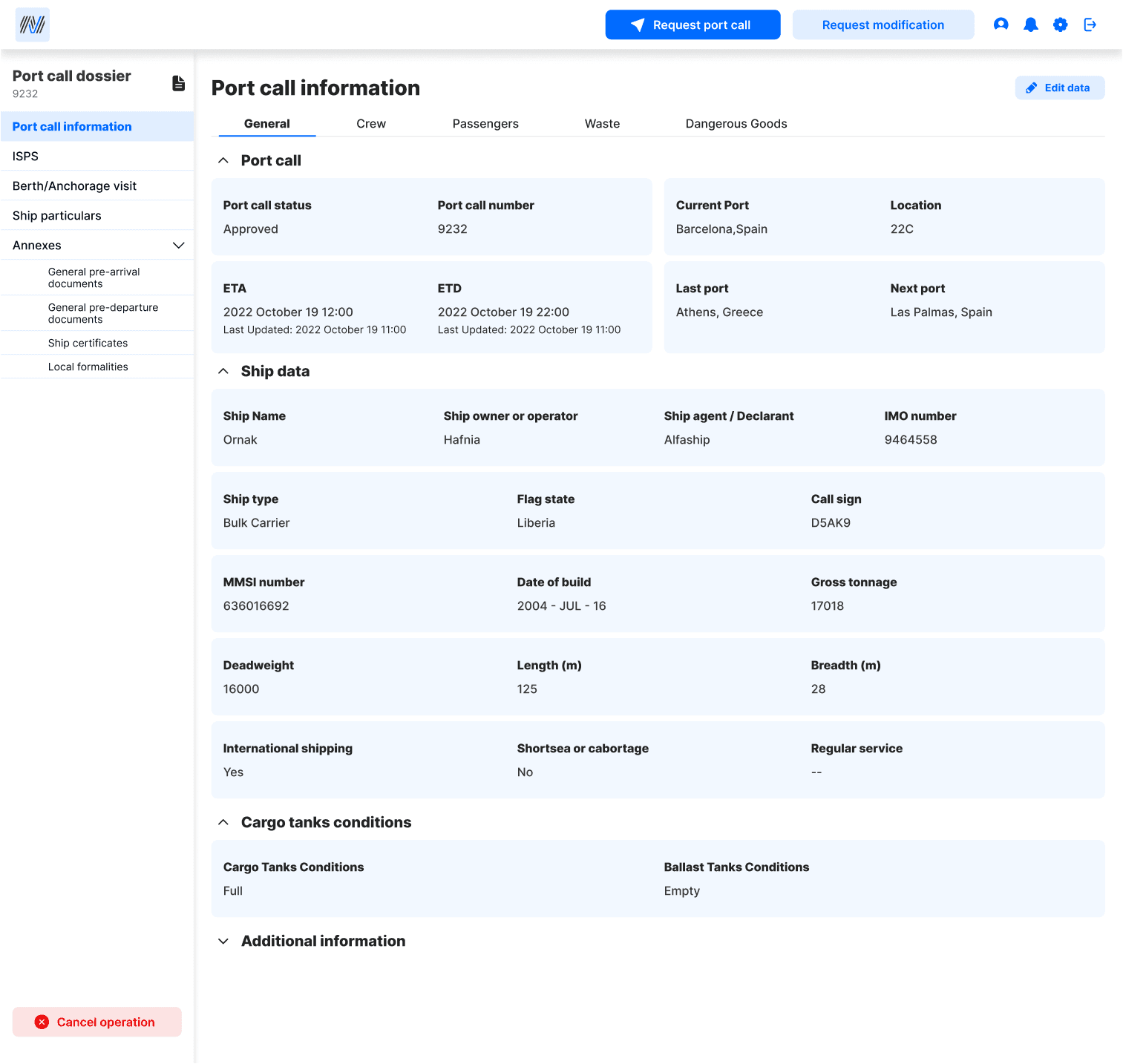Open Ship particulars in sidebar
Screen dimensions: 1123x1064
tap(97, 215)
